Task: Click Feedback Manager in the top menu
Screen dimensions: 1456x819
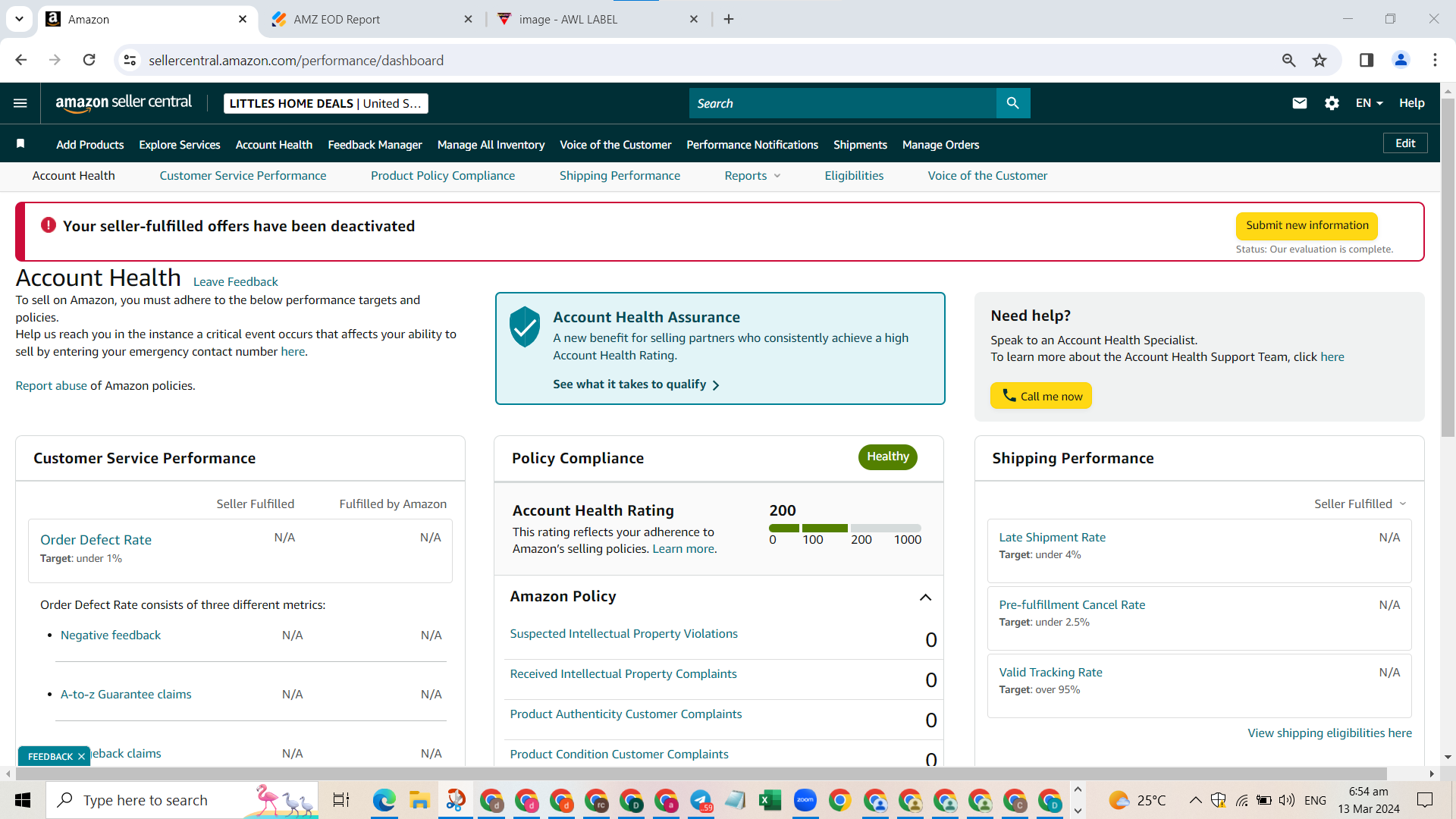Action: click(x=375, y=145)
